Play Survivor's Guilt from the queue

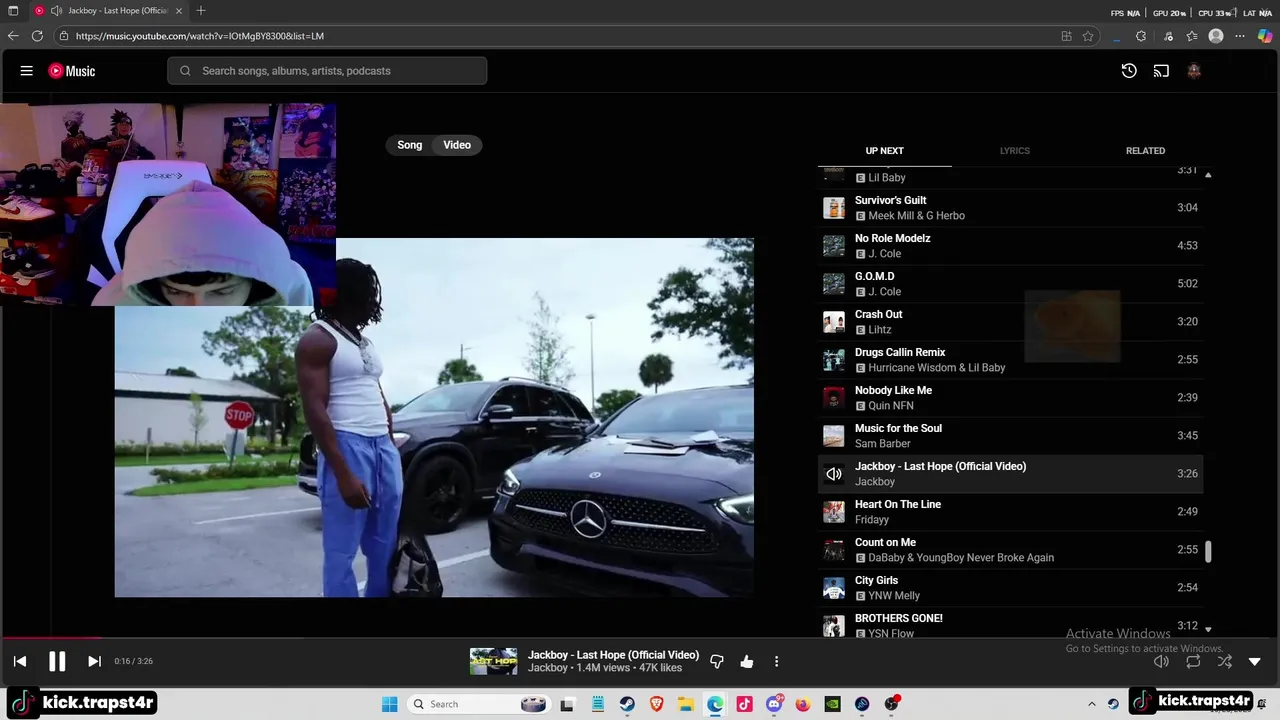[1010, 208]
